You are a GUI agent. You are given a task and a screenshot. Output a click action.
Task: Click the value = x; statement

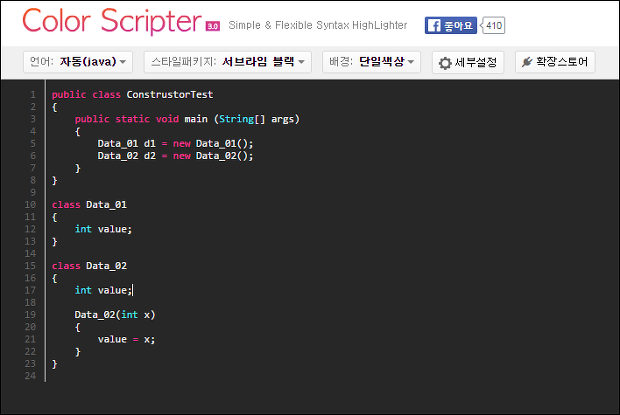(127, 340)
